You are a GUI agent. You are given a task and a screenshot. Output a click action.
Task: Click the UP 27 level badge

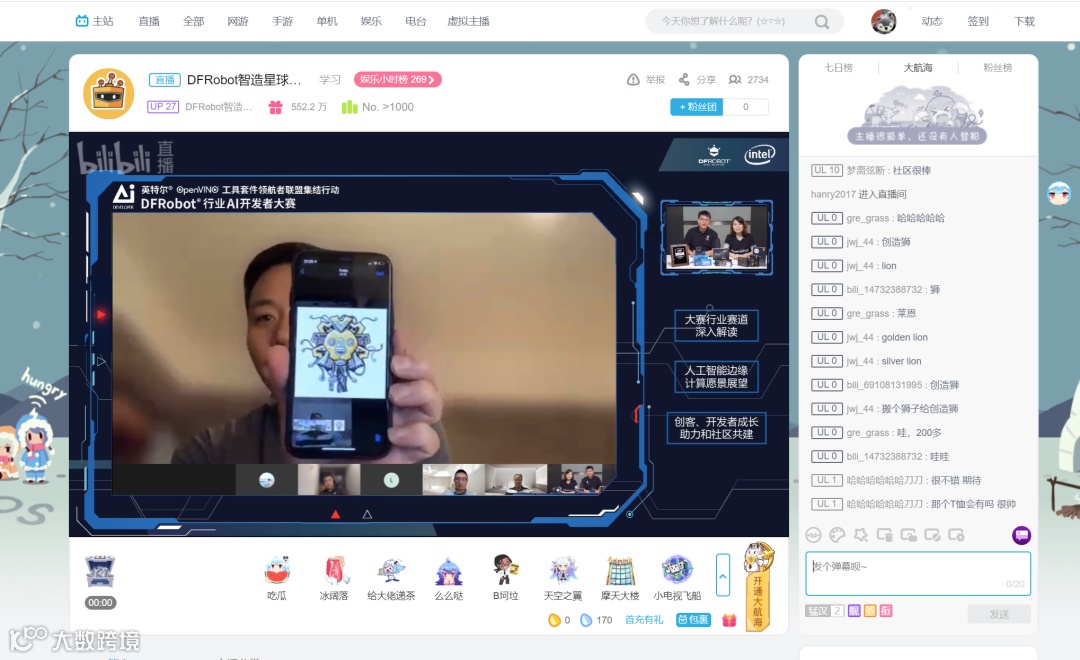[163, 107]
